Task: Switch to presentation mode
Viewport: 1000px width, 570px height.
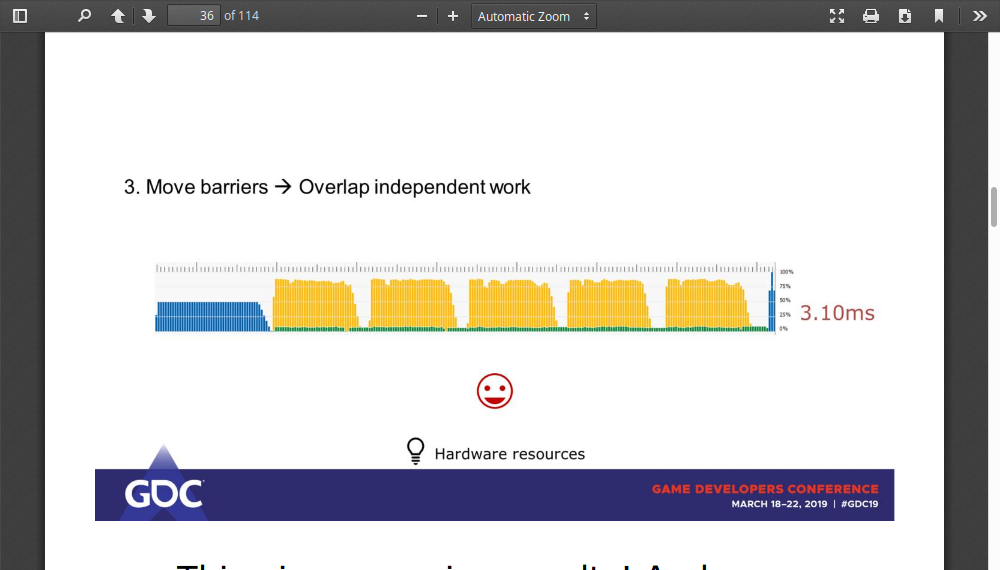Action: [837, 16]
